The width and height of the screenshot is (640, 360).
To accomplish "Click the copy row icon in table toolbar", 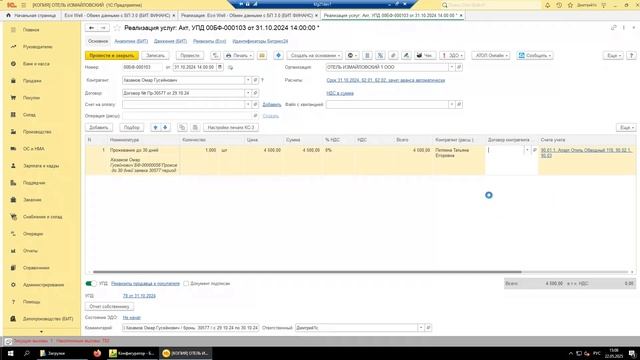I will (x=182, y=127).
